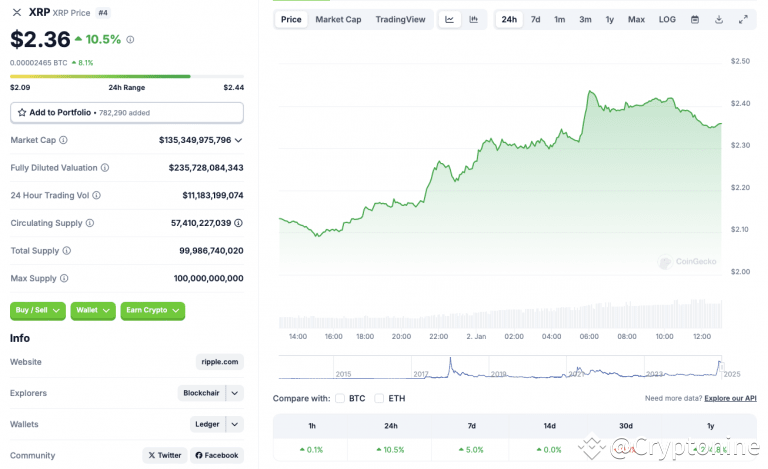Open Blockchair explorer link
This screenshot has height=469, width=768.
(x=201, y=393)
